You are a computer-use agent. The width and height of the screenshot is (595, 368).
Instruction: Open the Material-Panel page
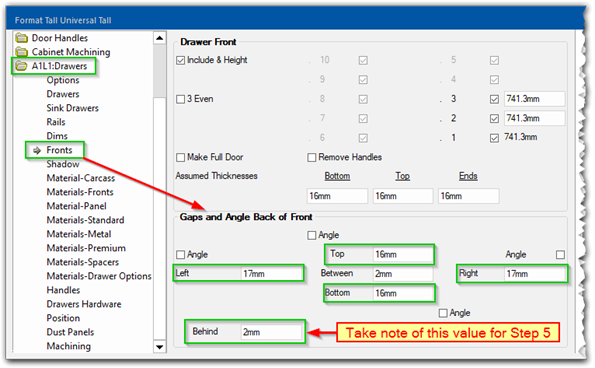(x=77, y=206)
